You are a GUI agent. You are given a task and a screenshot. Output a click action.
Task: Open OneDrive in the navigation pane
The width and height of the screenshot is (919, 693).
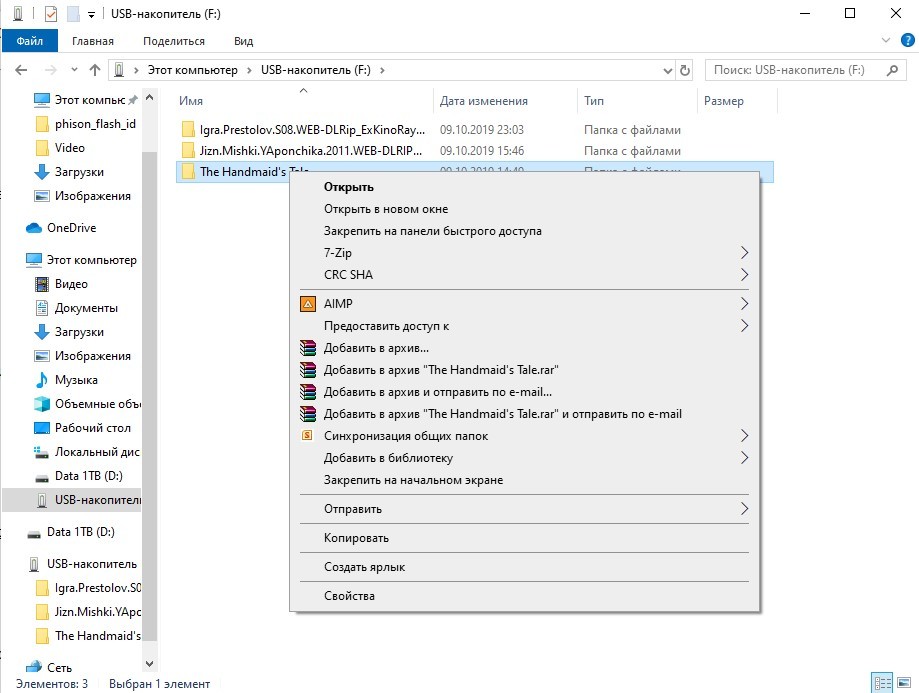(x=70, y=228)
